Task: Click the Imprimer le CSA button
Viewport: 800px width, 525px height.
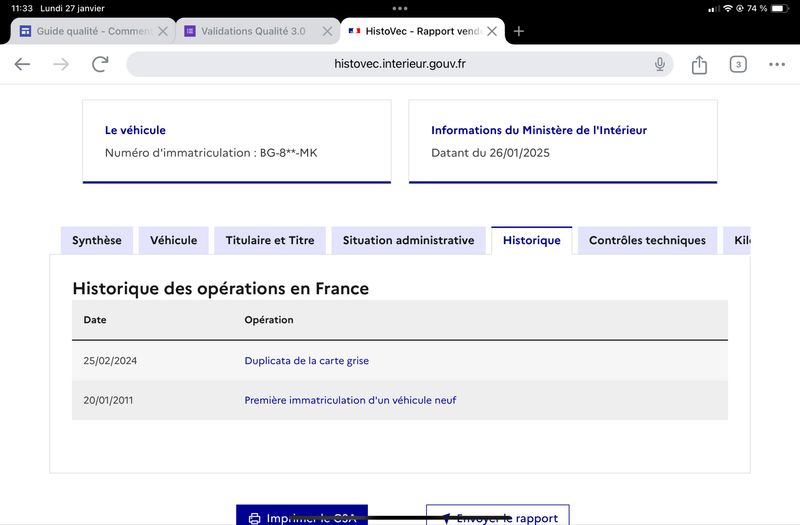Action: point(302,515)
